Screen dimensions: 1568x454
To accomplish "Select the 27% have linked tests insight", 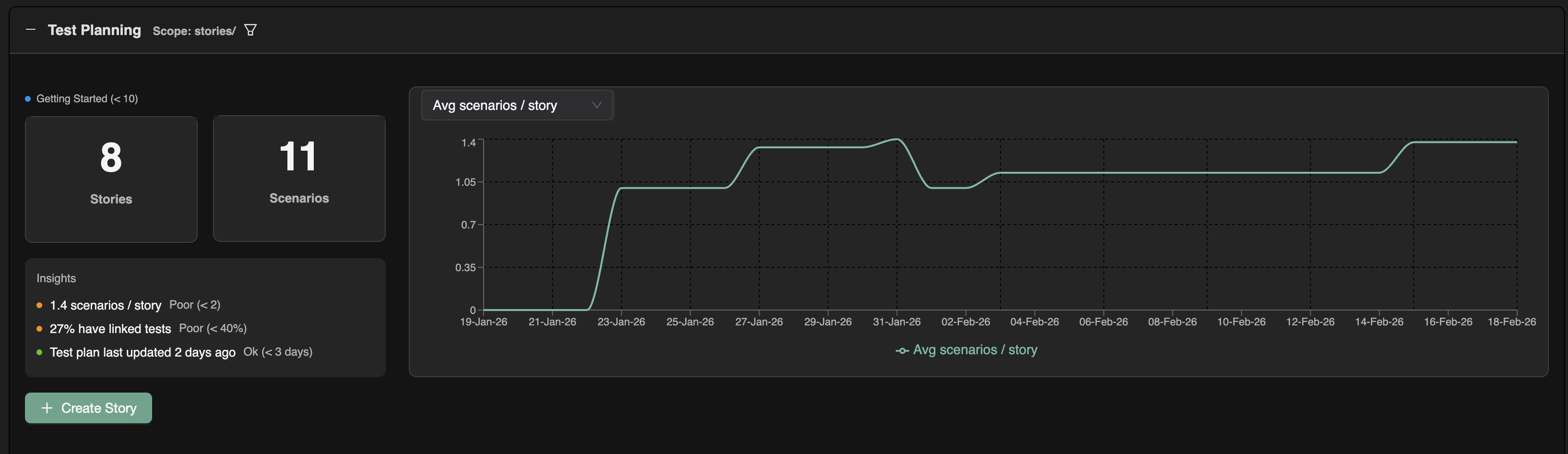I will (x=110, y=329).
